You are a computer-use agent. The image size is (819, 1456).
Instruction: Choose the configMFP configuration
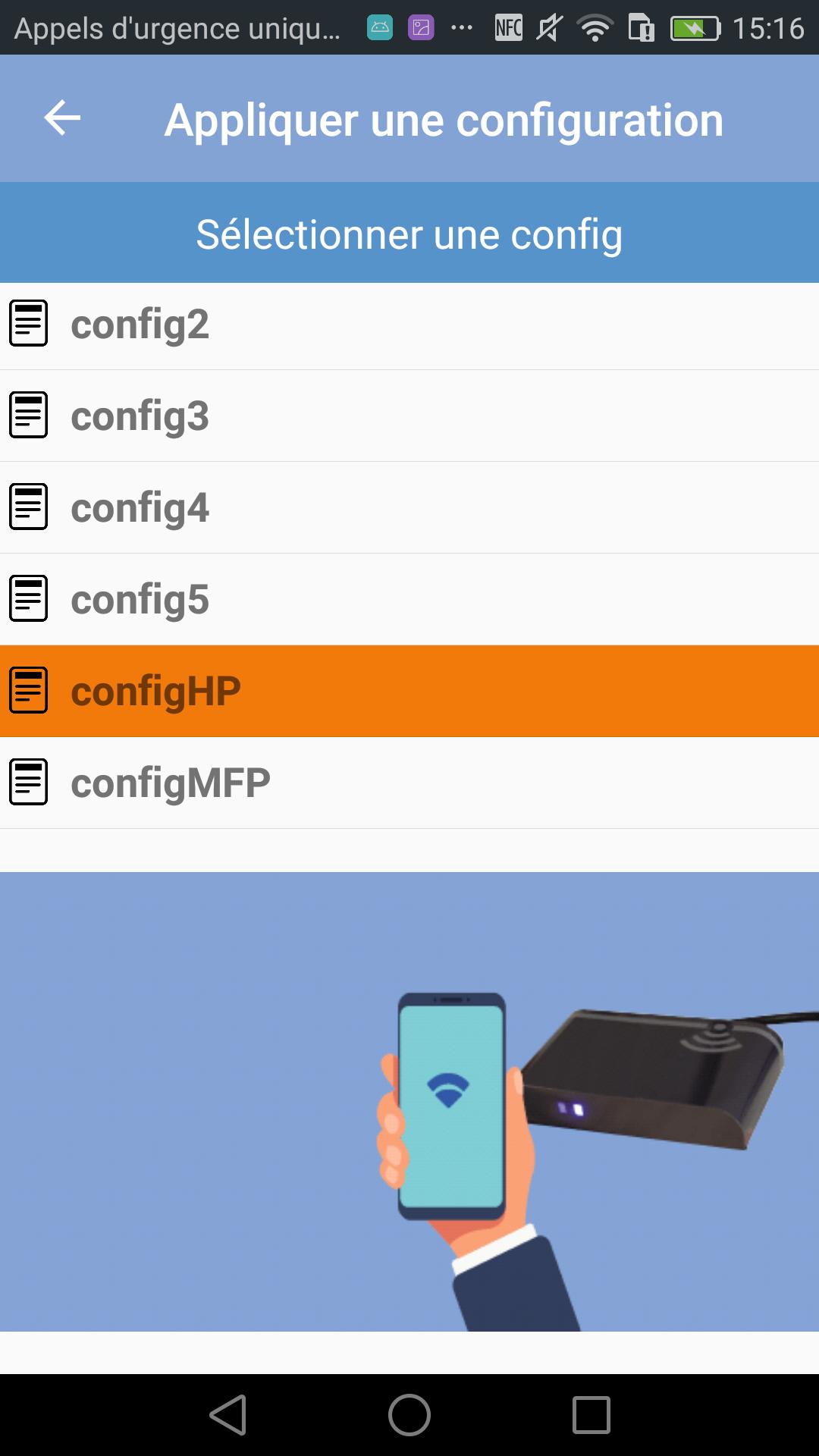pyautogui.click(x=409, y=783)
